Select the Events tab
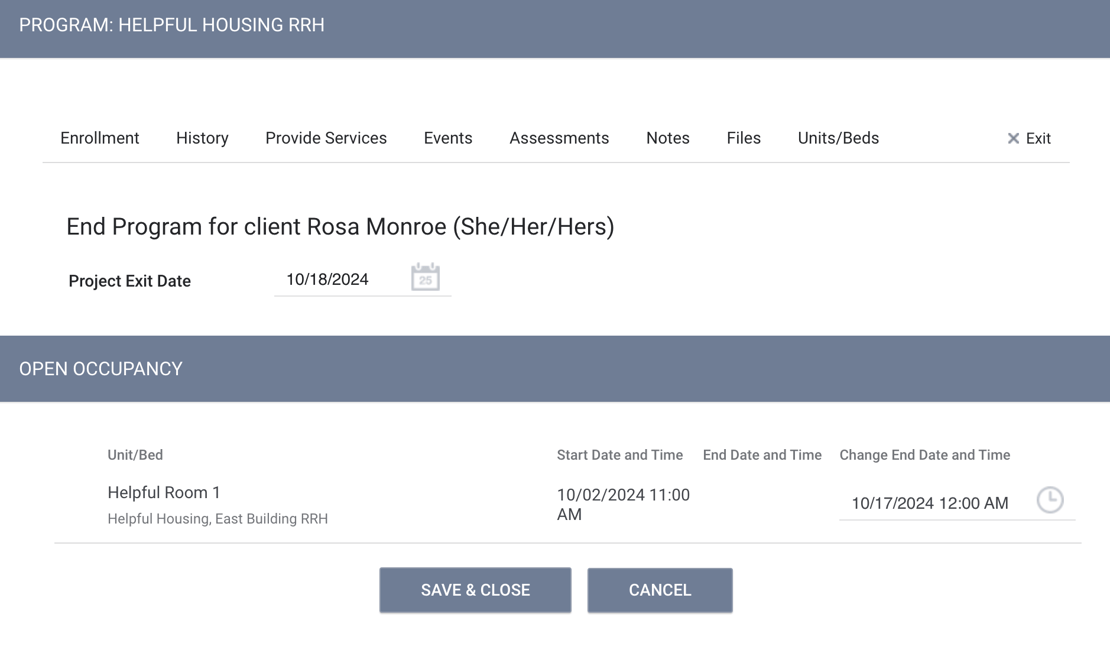Screen dimensions: 1110x650 (447, 138)
